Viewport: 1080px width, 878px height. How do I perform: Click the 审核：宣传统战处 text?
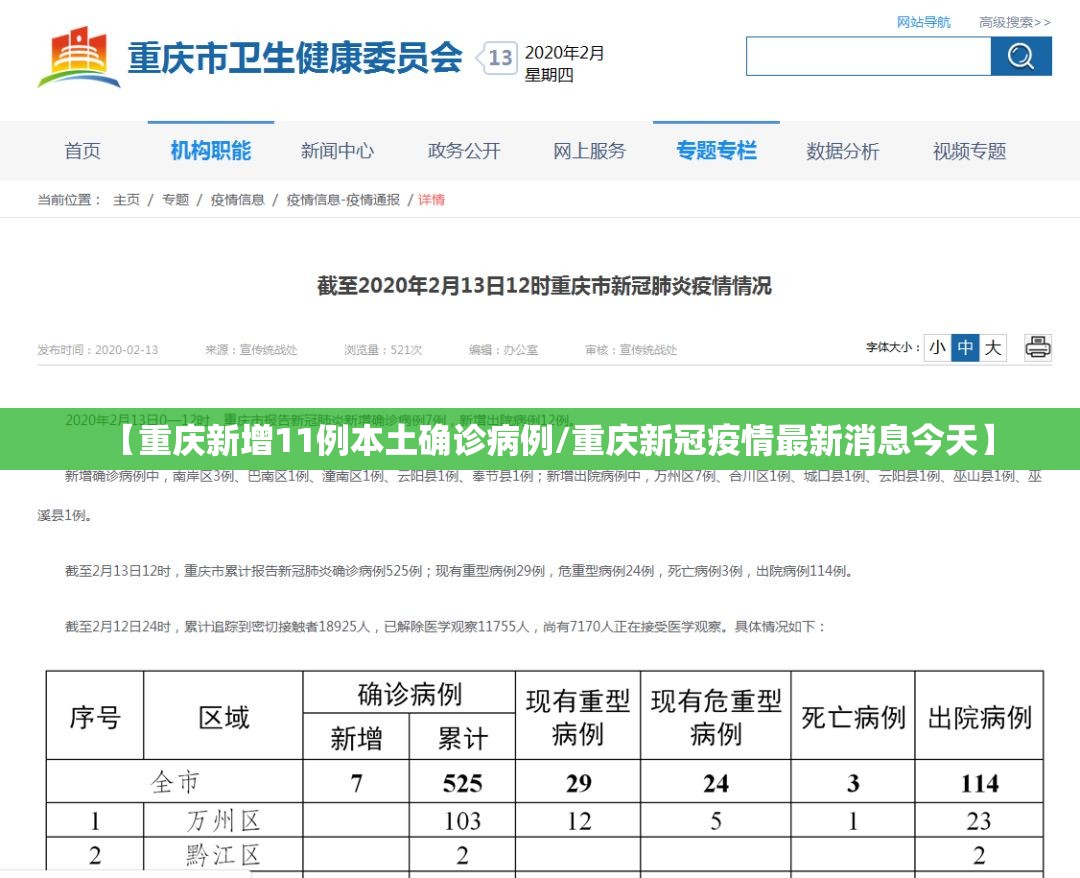coord(631,350)
